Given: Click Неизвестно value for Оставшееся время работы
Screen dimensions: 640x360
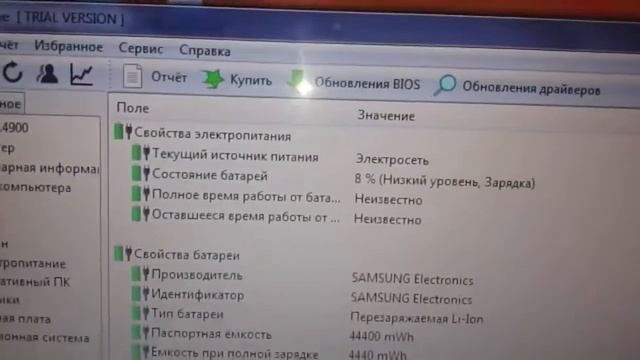Looking at the screenshot, I should [x=387, y=220].
